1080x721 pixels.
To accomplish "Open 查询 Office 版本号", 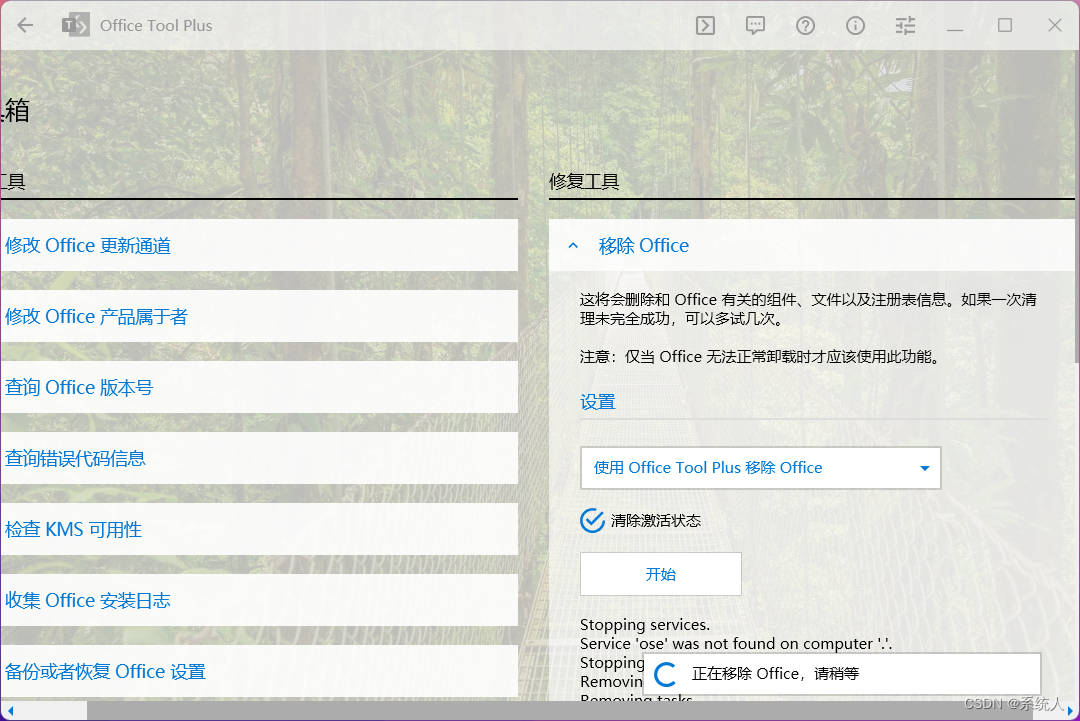I will tap(259, 387).
